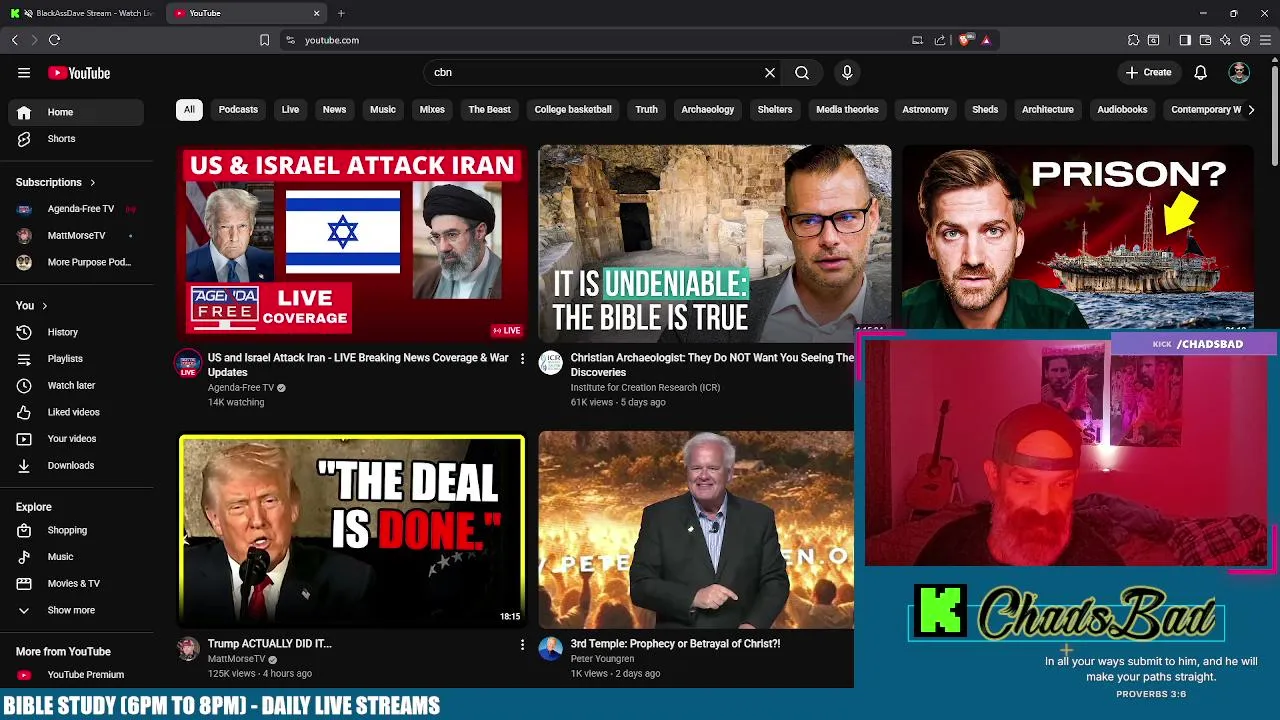
Task: Open a new browser tab
Action: pyautogui.click(x=341, y=13)
